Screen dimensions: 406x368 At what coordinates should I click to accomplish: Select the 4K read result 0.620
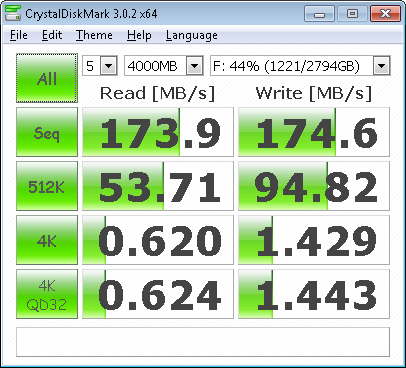[x=158, y=240]
